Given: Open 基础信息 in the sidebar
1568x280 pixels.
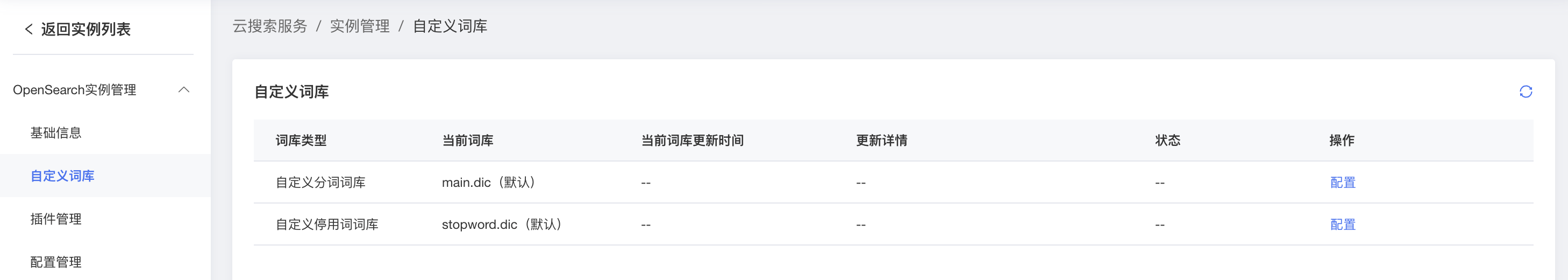Looking at the screenshot, I should (56, 133).
